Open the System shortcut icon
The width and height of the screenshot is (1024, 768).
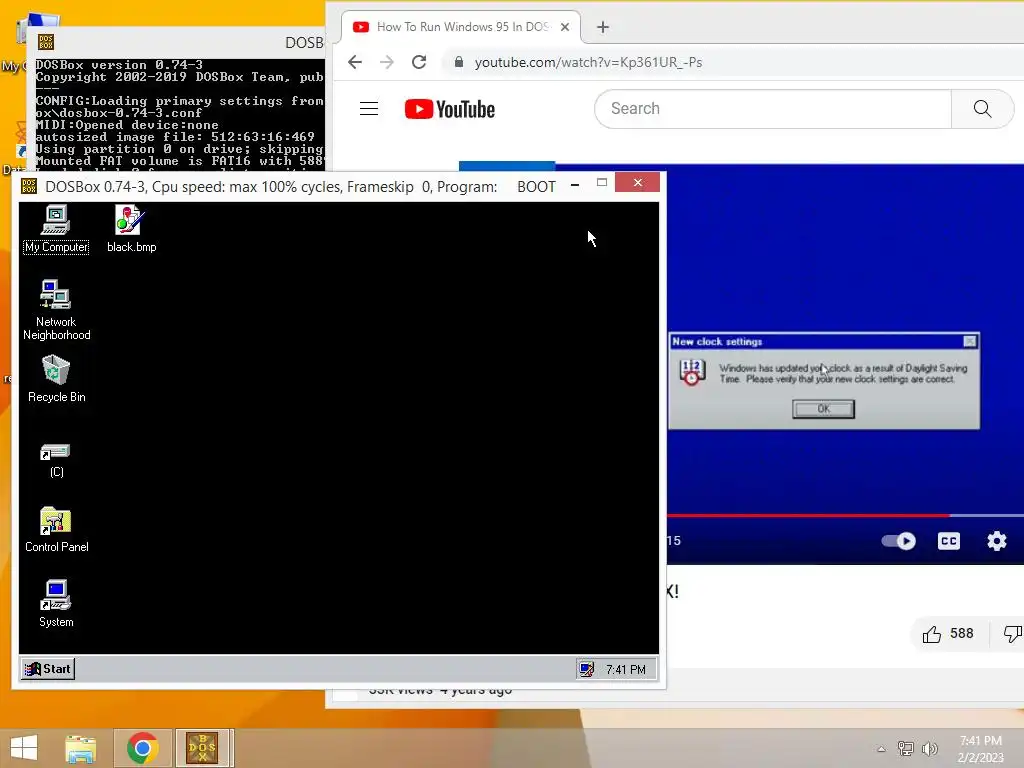[x=56, y=603]
